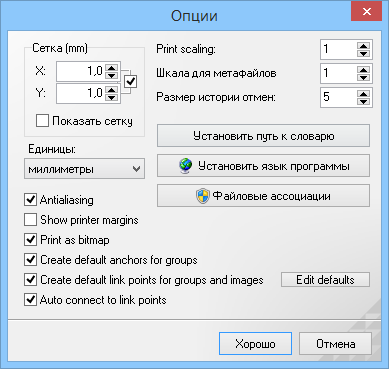
Task: Decrease Print scaling with down arrow
Action: point(363,54)
